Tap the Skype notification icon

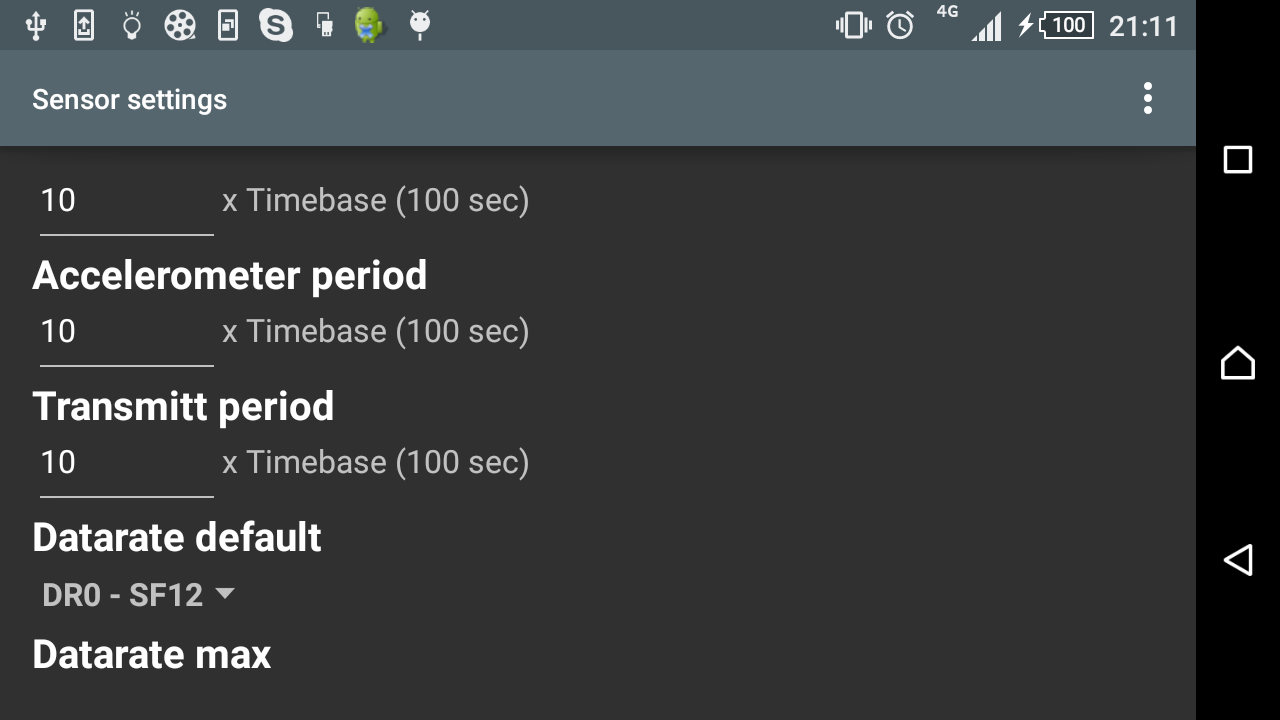276,25
